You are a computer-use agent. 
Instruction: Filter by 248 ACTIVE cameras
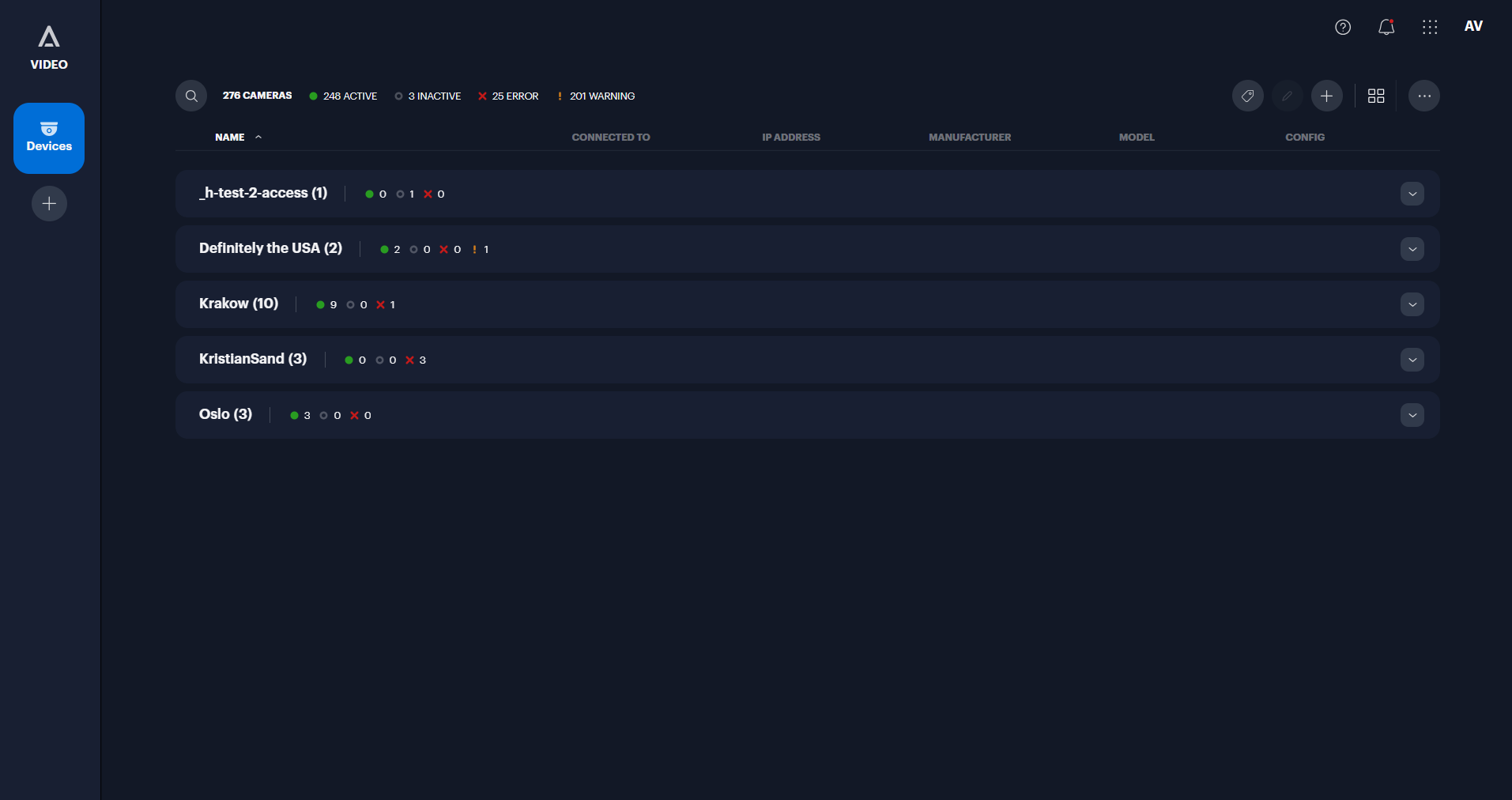(343, 96)
